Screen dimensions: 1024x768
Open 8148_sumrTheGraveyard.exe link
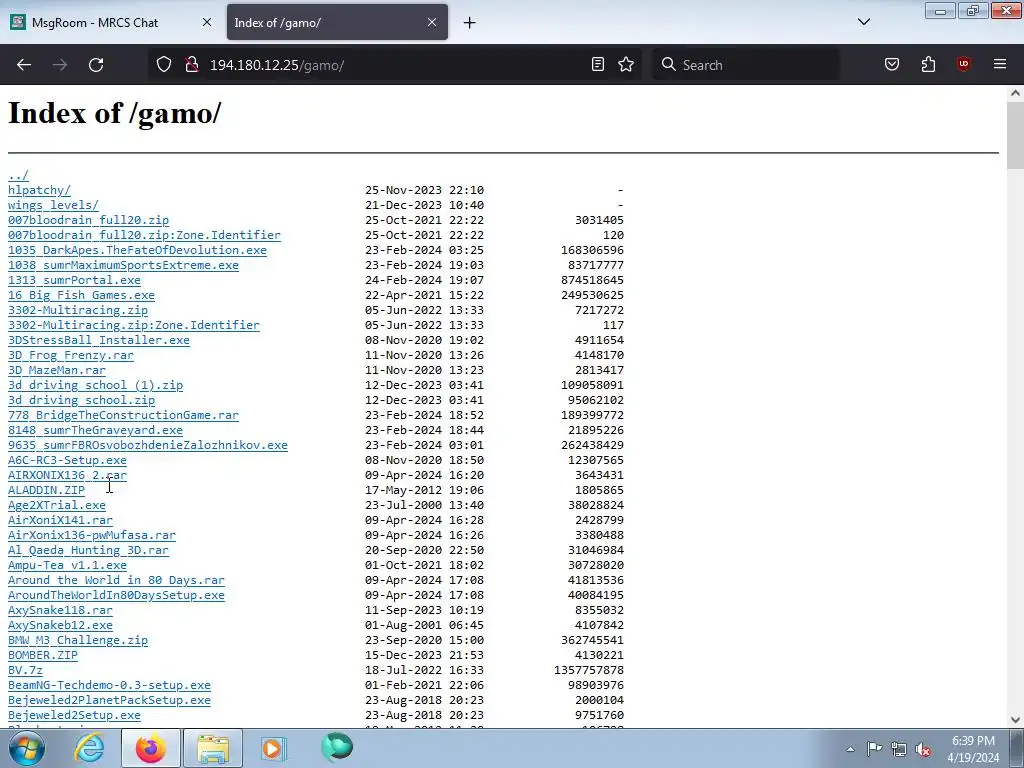coord(95,430)
